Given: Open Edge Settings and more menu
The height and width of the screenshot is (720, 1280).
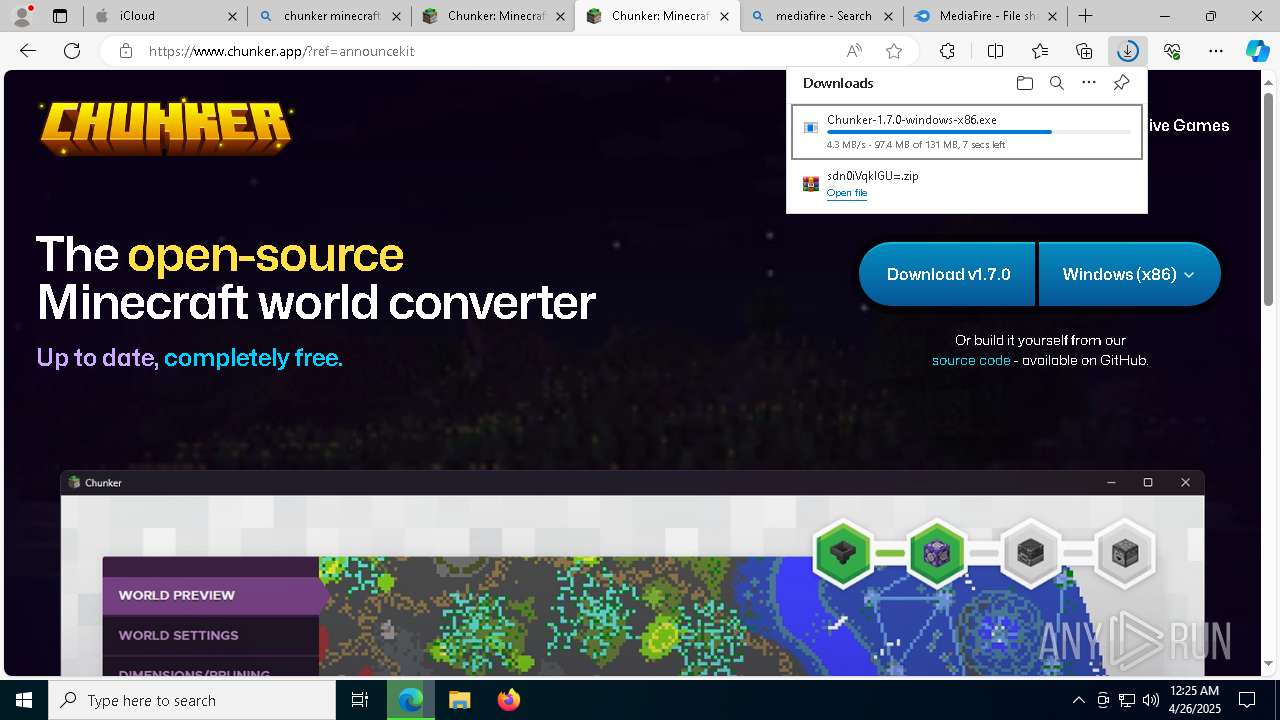Looking at the screenshot, I should click(x=1216, y=51).
